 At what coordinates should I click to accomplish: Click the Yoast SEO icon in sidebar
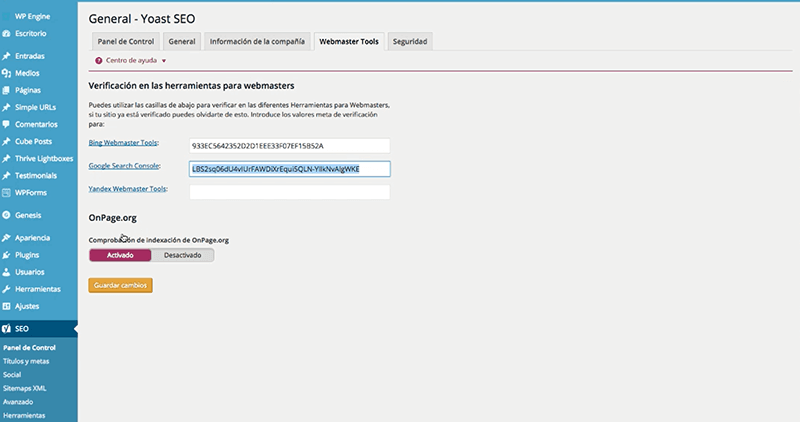(6, 329)
